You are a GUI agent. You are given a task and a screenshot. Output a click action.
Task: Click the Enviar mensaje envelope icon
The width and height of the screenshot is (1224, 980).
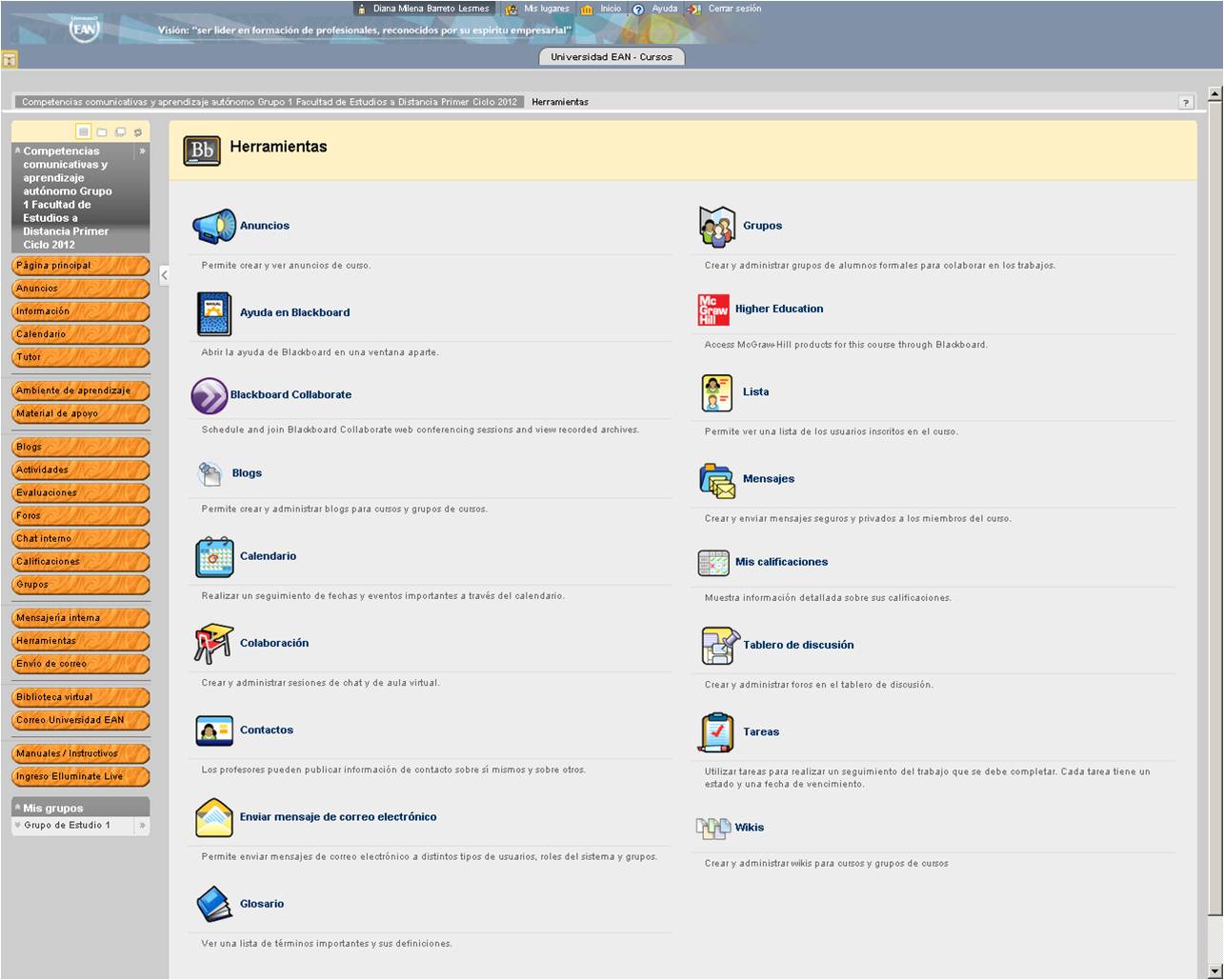click(x=213, y=818)
